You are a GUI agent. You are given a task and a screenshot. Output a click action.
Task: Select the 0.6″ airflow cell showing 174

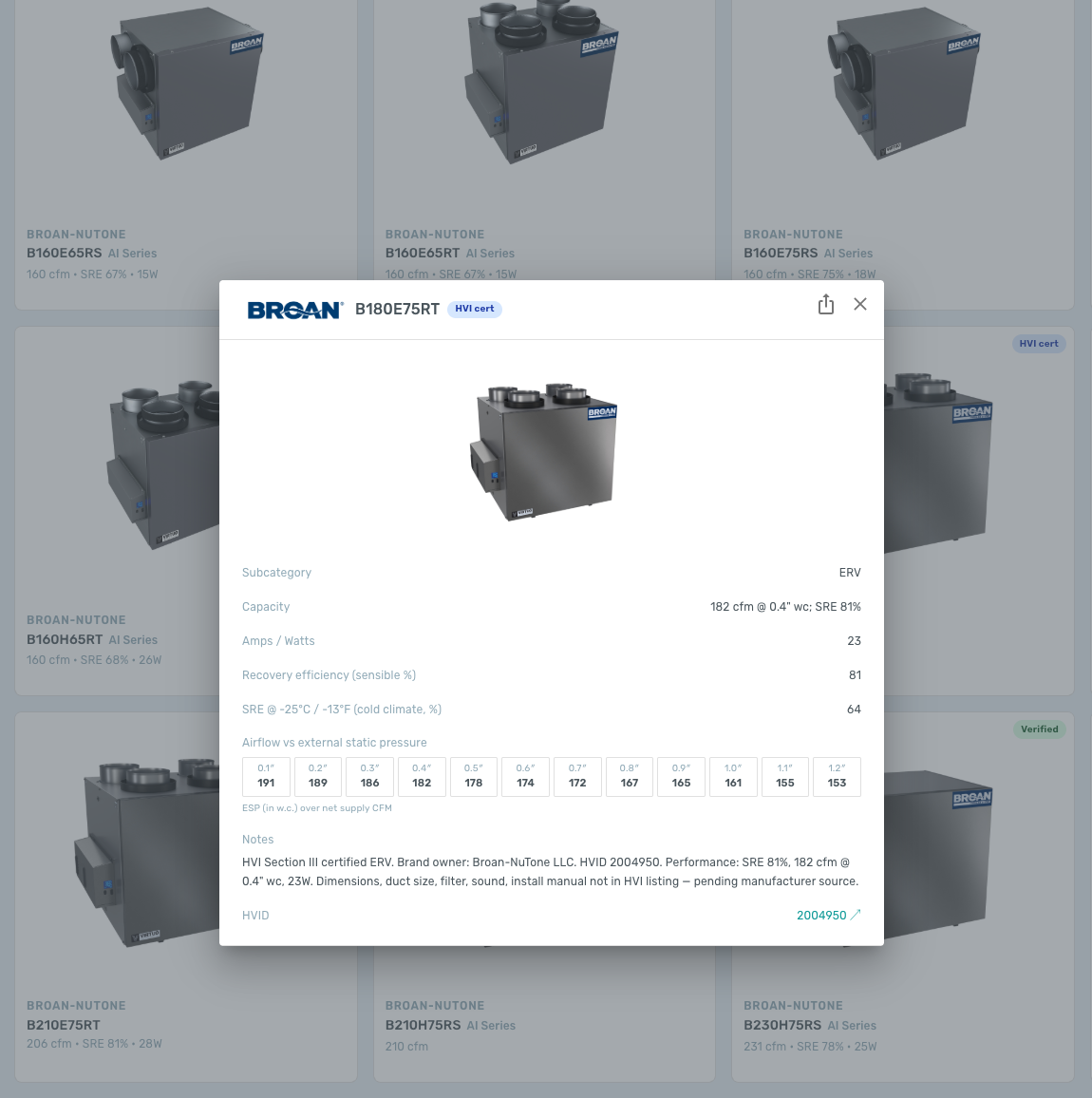tap(525, 777)
